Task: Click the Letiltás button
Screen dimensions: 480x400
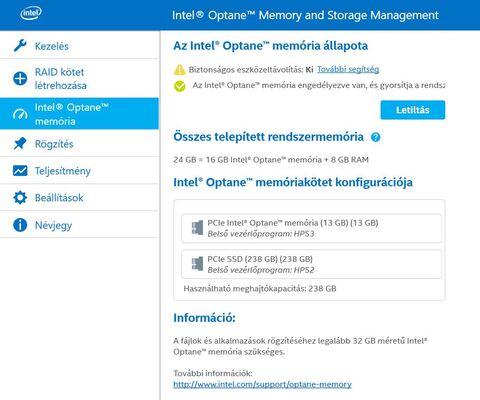Action: (413, 110)
